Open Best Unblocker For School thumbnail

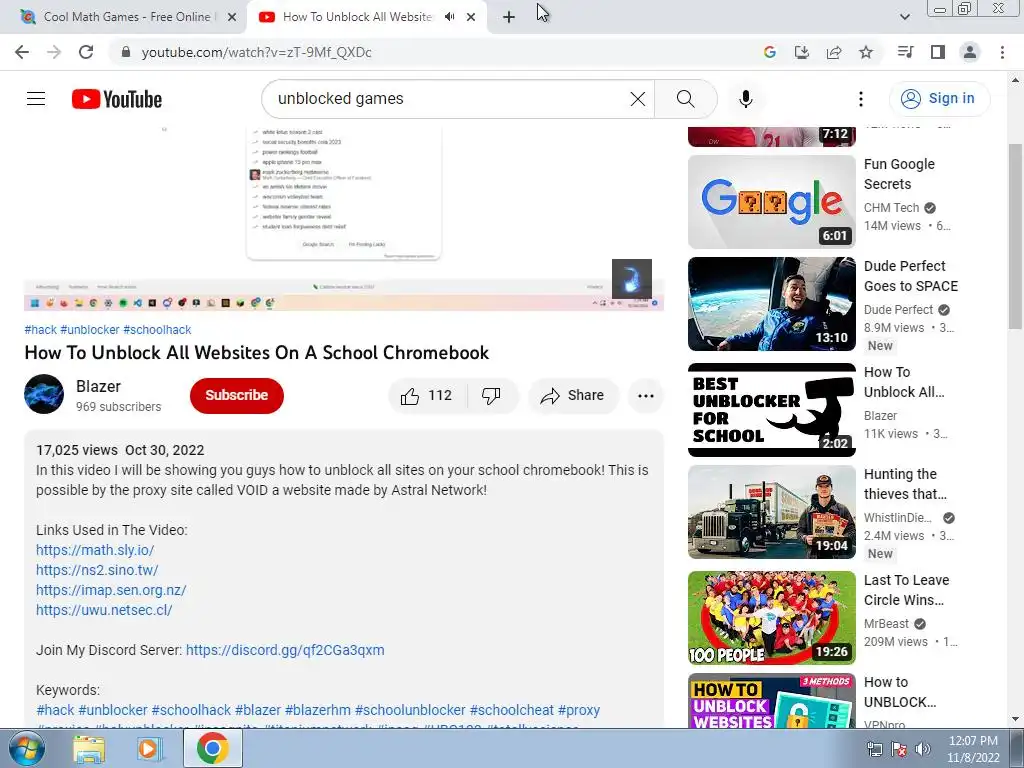771,410
